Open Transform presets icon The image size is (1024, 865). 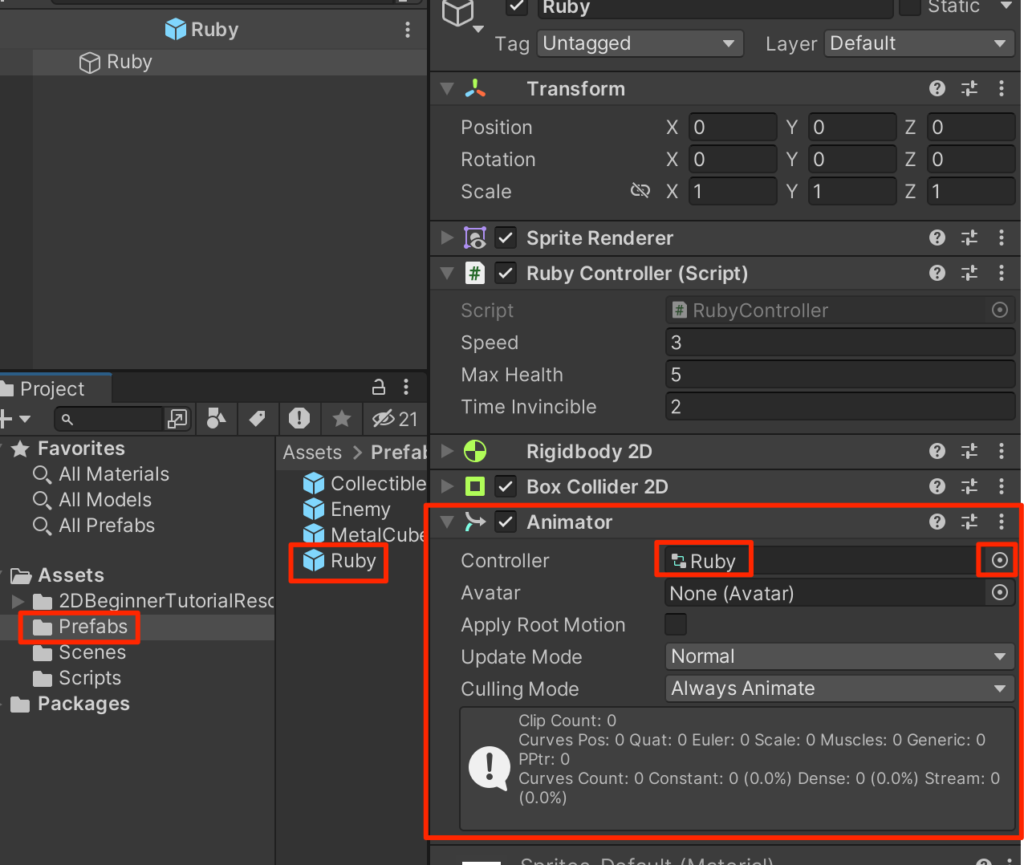click(x=969, y=89)
